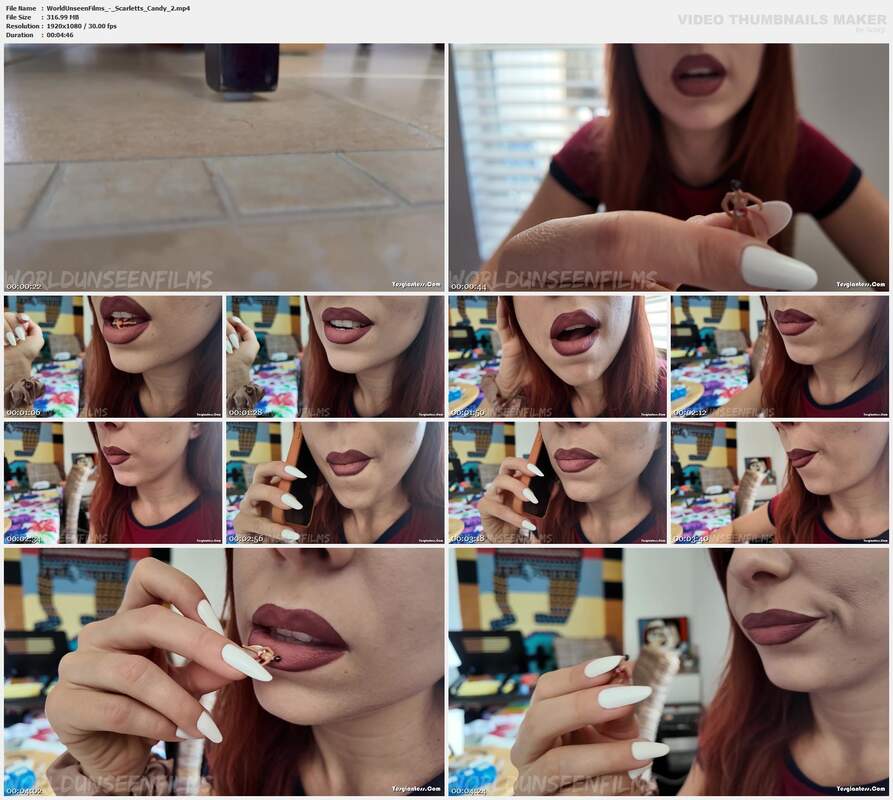This screenshot has height=800, width=893.
Task: Open the final thumbnail at 00:04:24
Action: click(669, 672)
